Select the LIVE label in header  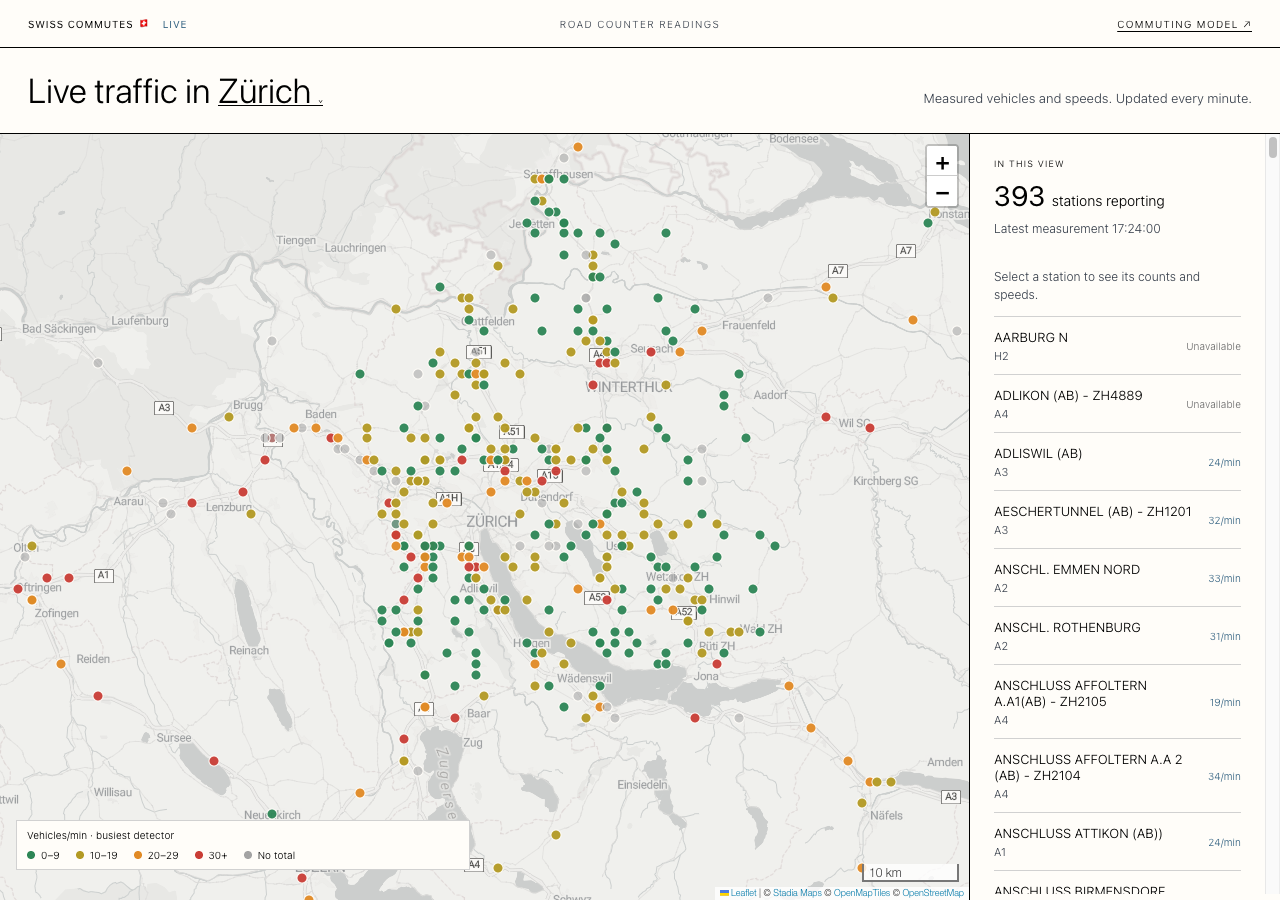coord(175,24)
